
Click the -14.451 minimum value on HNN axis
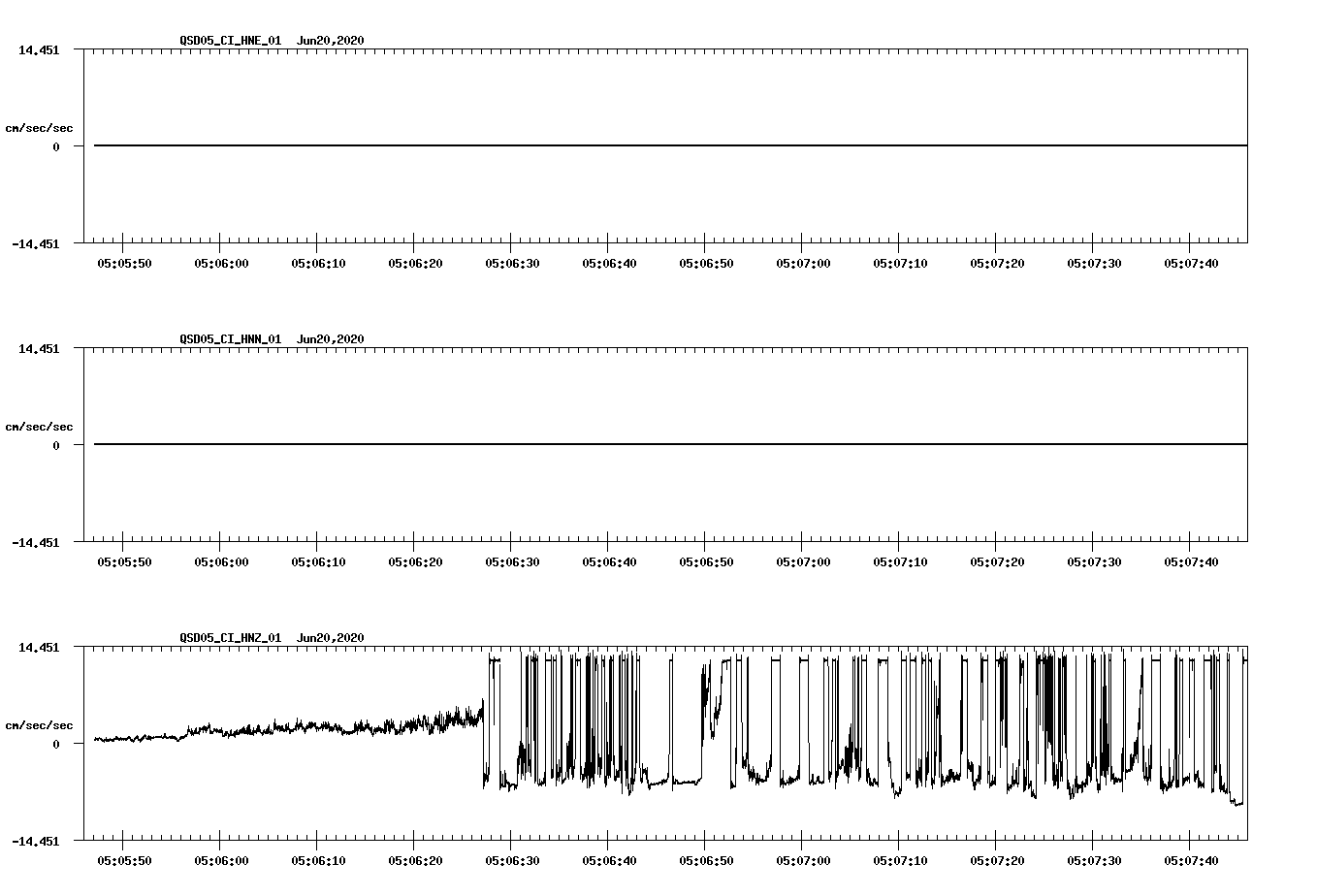click(x=36, y=543)
